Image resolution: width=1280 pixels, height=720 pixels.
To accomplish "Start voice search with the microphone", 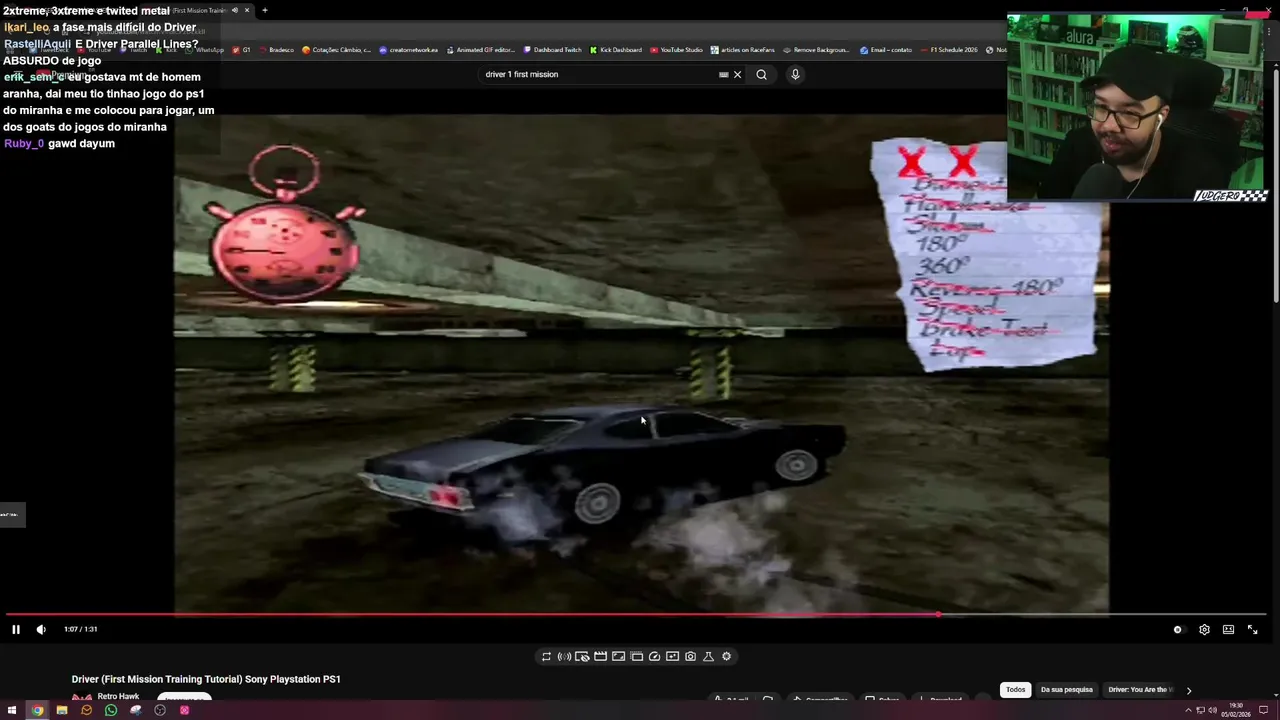I will [795, 74].
